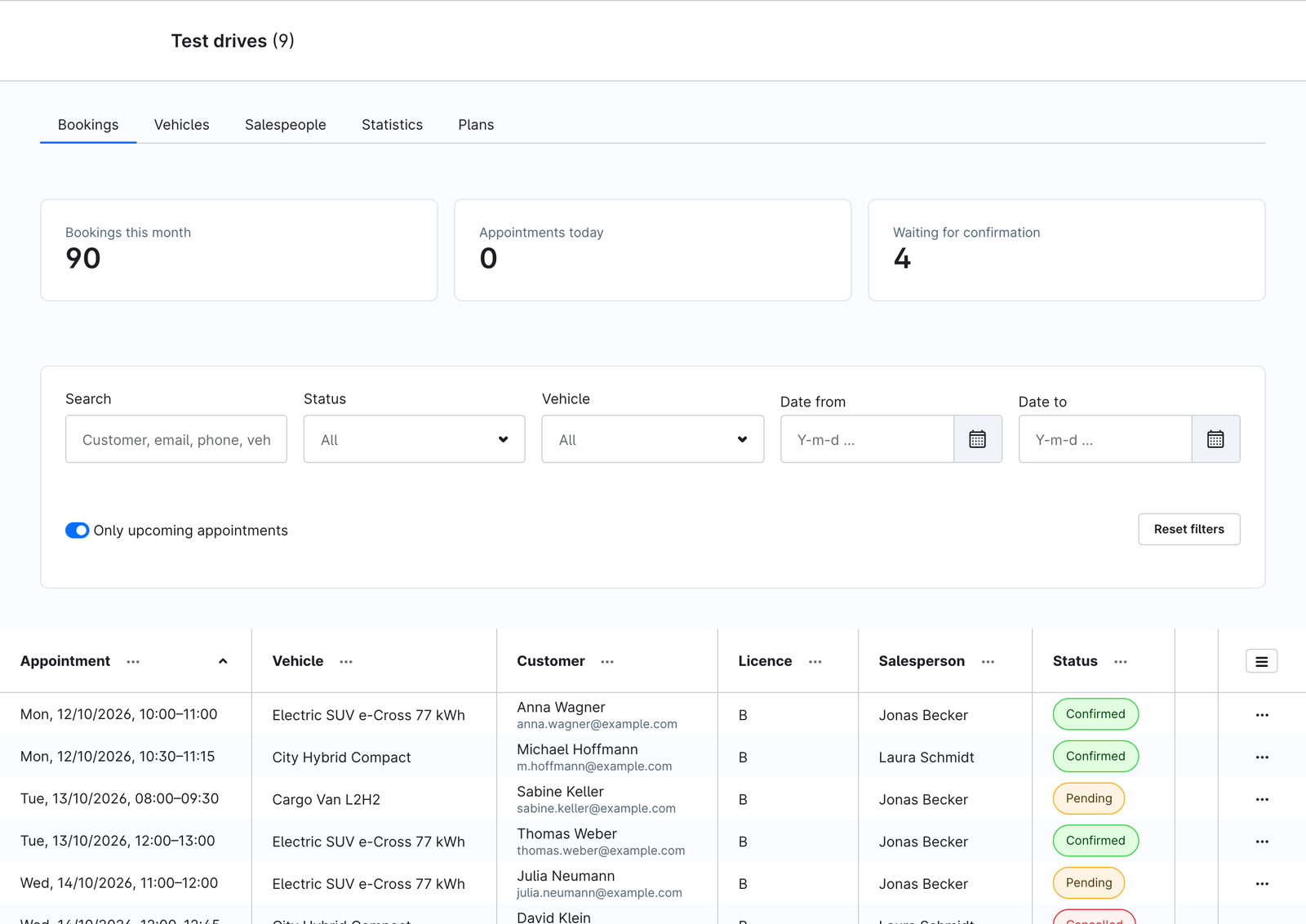The width and height of the screenshot is (1306, 924).
Task: Open Salesperson column options menu
Action: pyautogui.click(x=988, y=662)
